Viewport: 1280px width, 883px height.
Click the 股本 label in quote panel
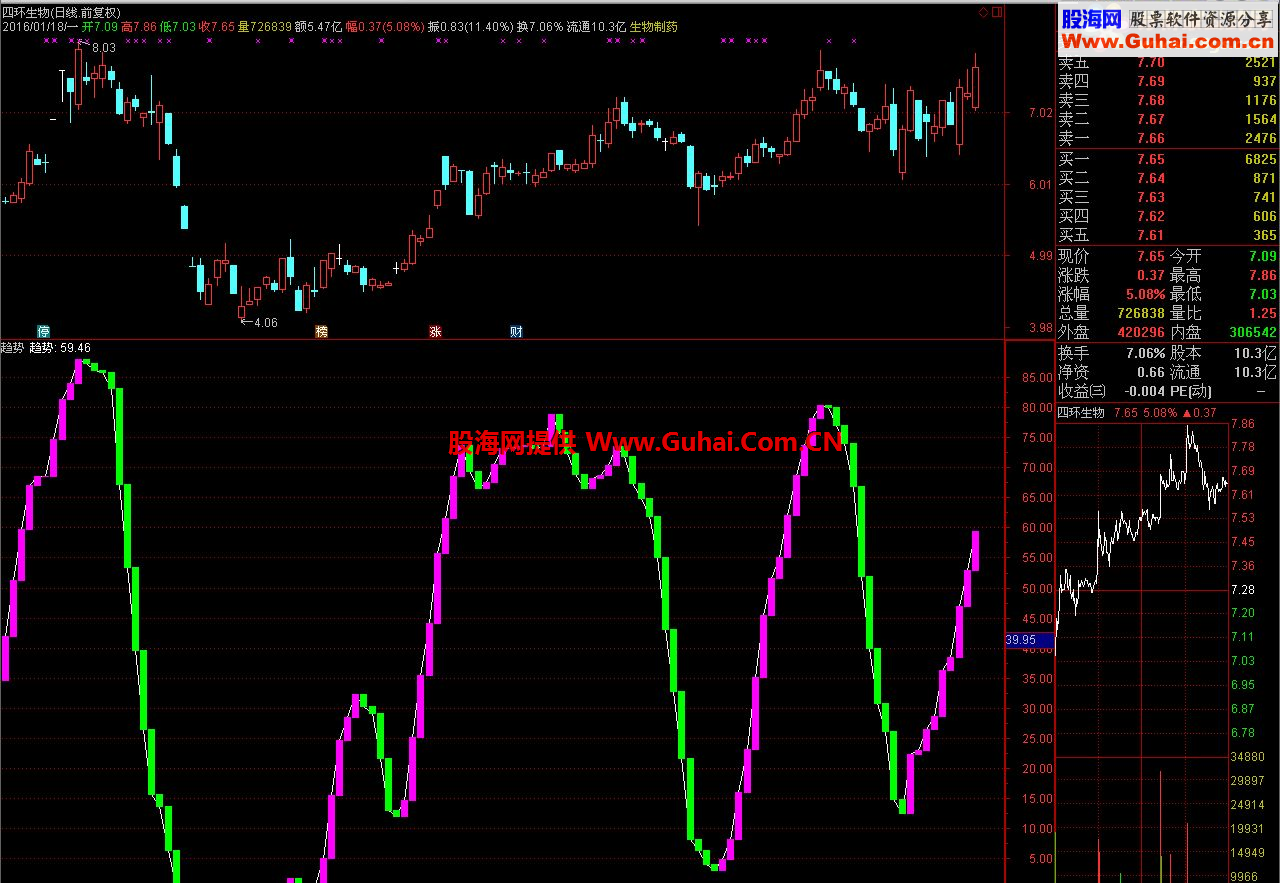(1186, 353)
